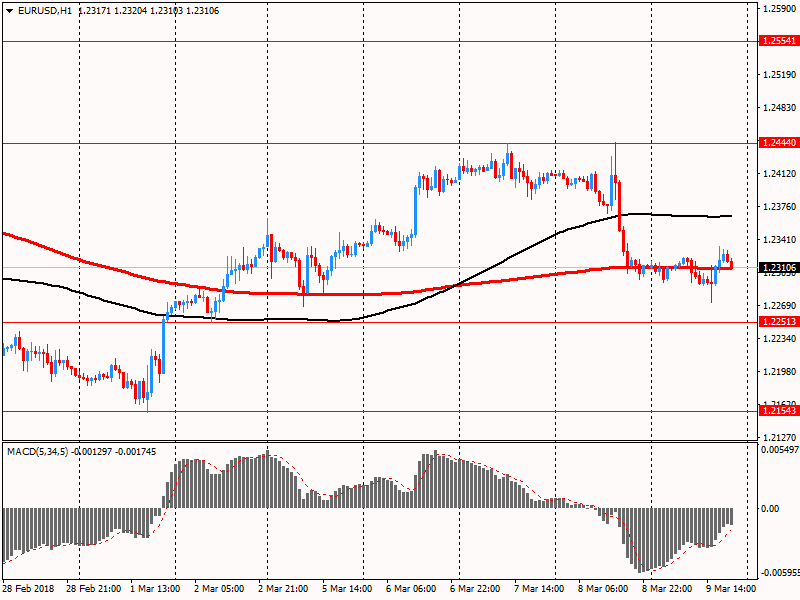Click the 1.23760 price axis value
The image size is (800, 600).
780,207
